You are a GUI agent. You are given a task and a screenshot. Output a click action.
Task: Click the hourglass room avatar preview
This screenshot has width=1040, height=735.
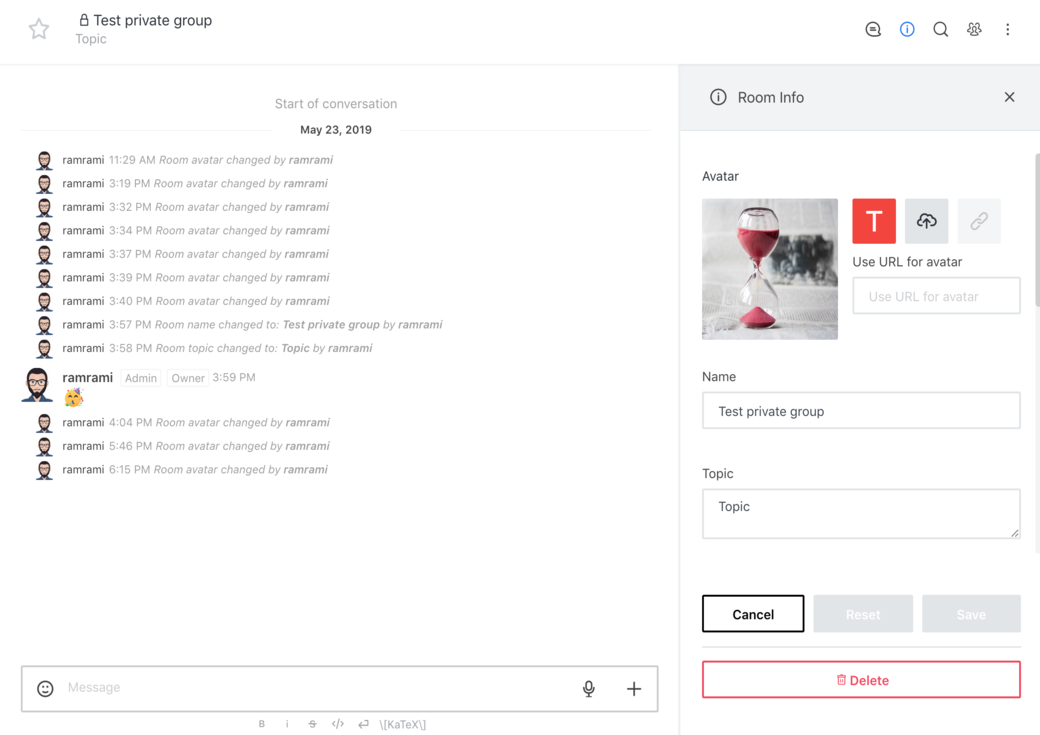point(769,269)
